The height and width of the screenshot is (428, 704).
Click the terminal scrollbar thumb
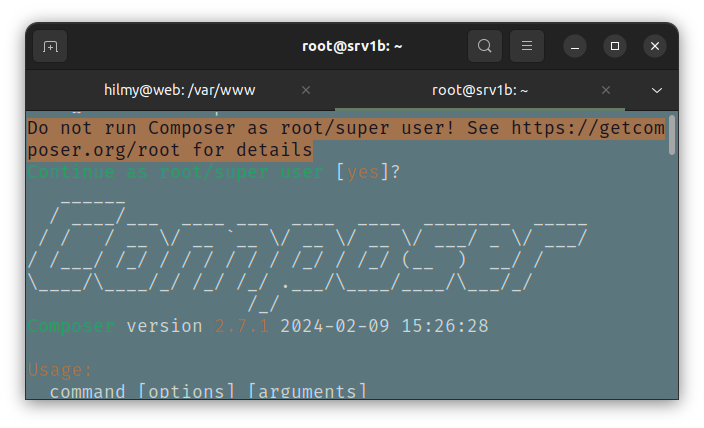672,135
